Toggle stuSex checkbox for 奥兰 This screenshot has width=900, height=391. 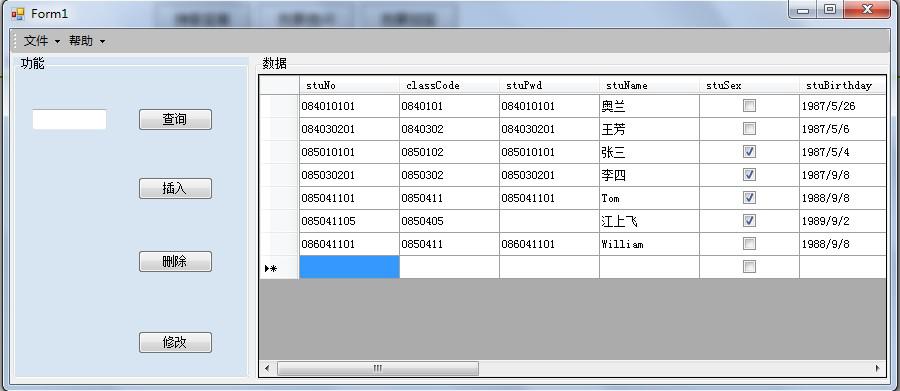click(749, 106)
